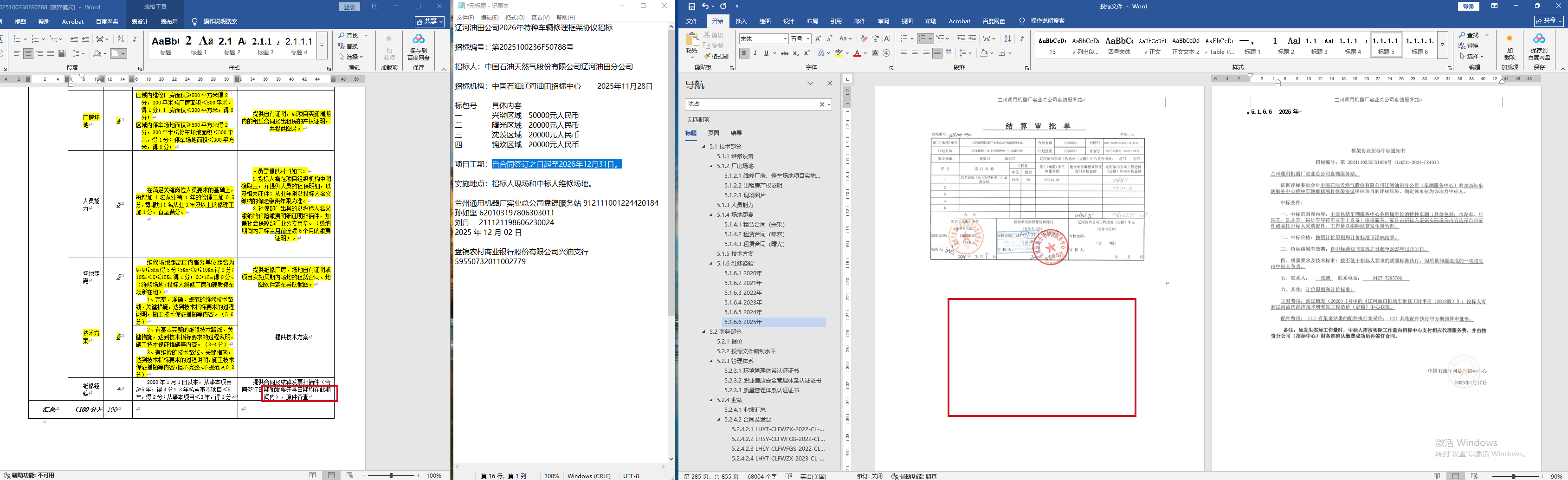The image size is (1568, 480).
Task: Switch to Read Mode in left Word status bar
Action: pyautogui.click(x=312, y=475)
